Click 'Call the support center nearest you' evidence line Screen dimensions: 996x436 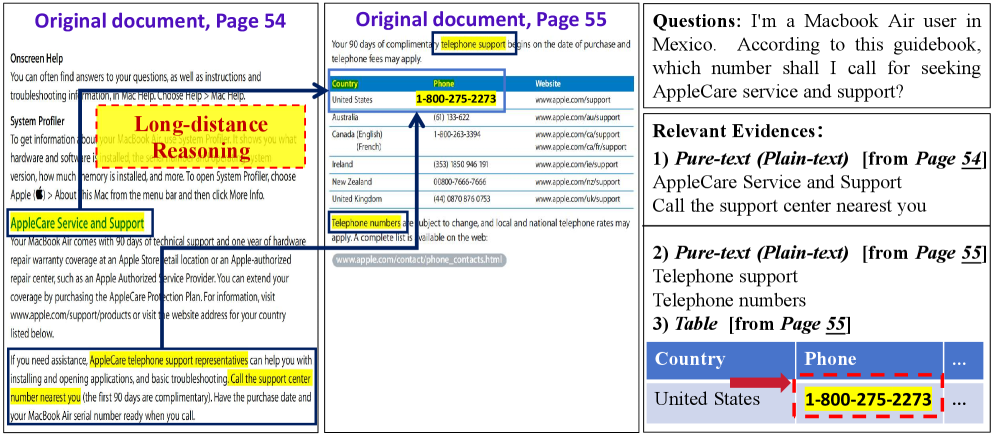coord(790,206)
